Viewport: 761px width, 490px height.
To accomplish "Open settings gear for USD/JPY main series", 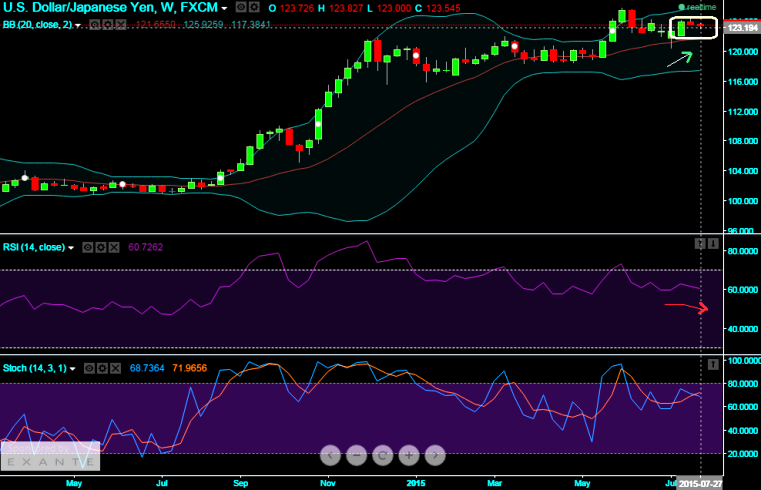I will pos(254,7).
